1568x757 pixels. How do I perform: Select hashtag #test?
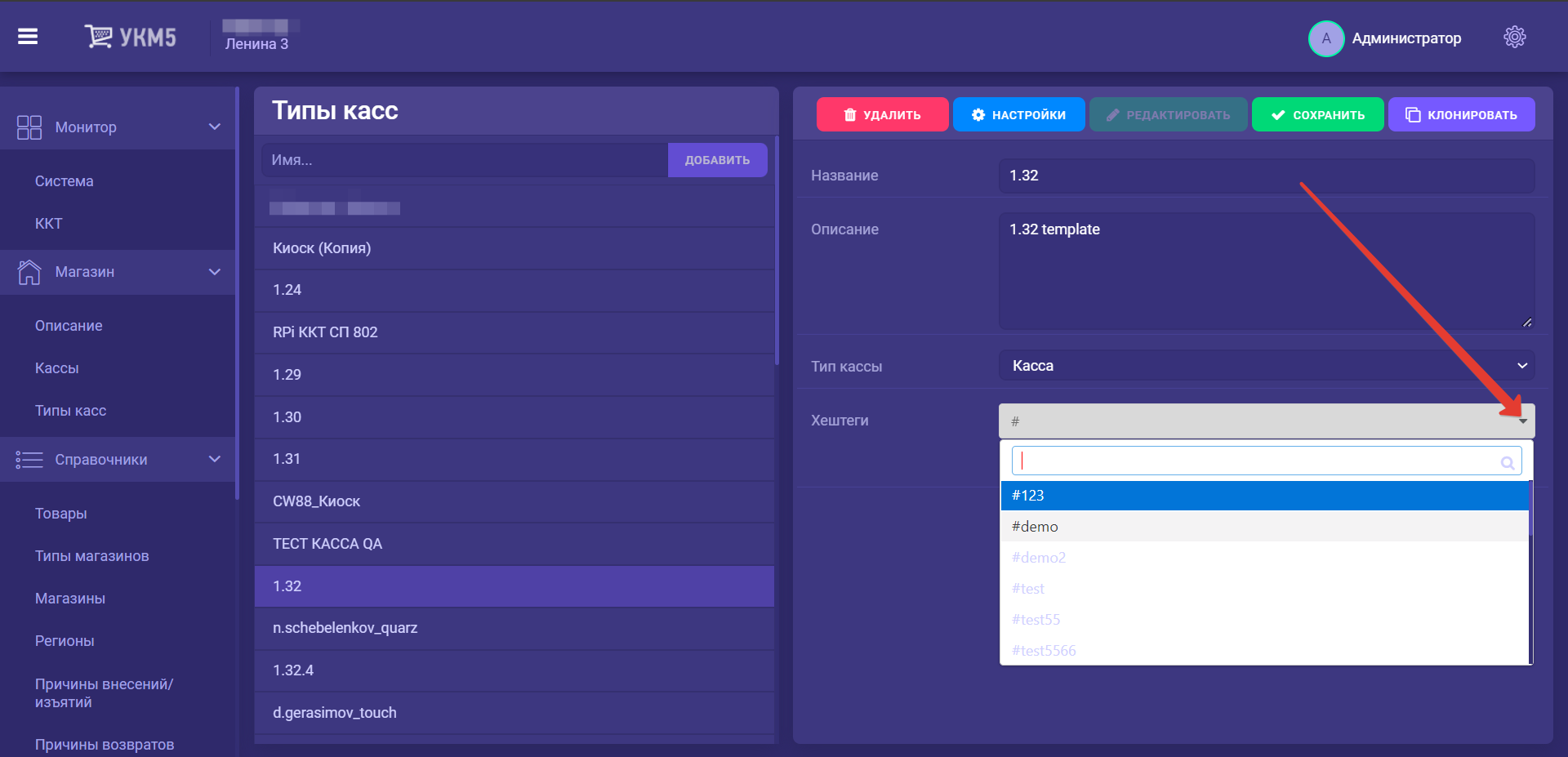click(1264, 589)
